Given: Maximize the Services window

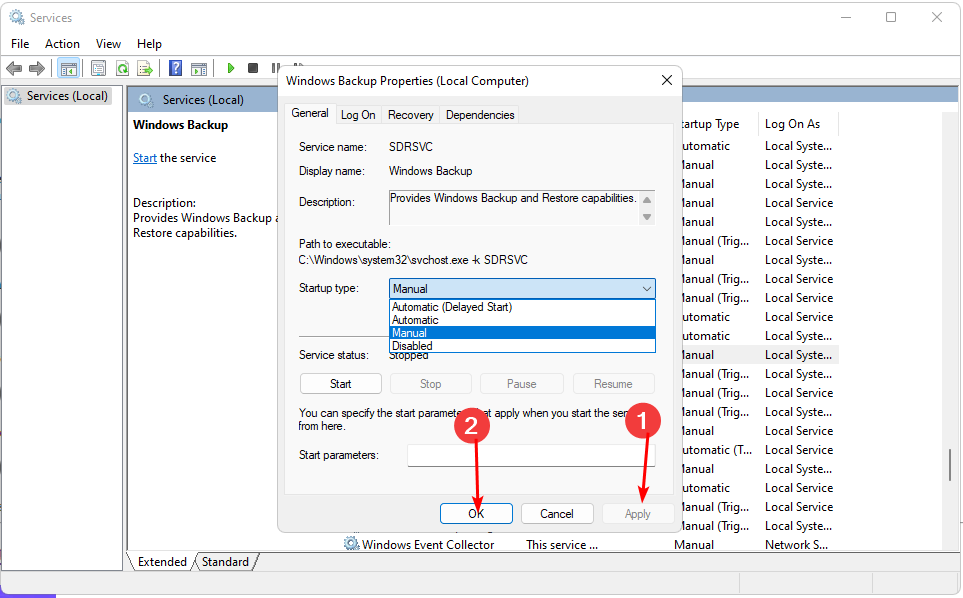Looking at the screenshot, I should pos(891,17).
